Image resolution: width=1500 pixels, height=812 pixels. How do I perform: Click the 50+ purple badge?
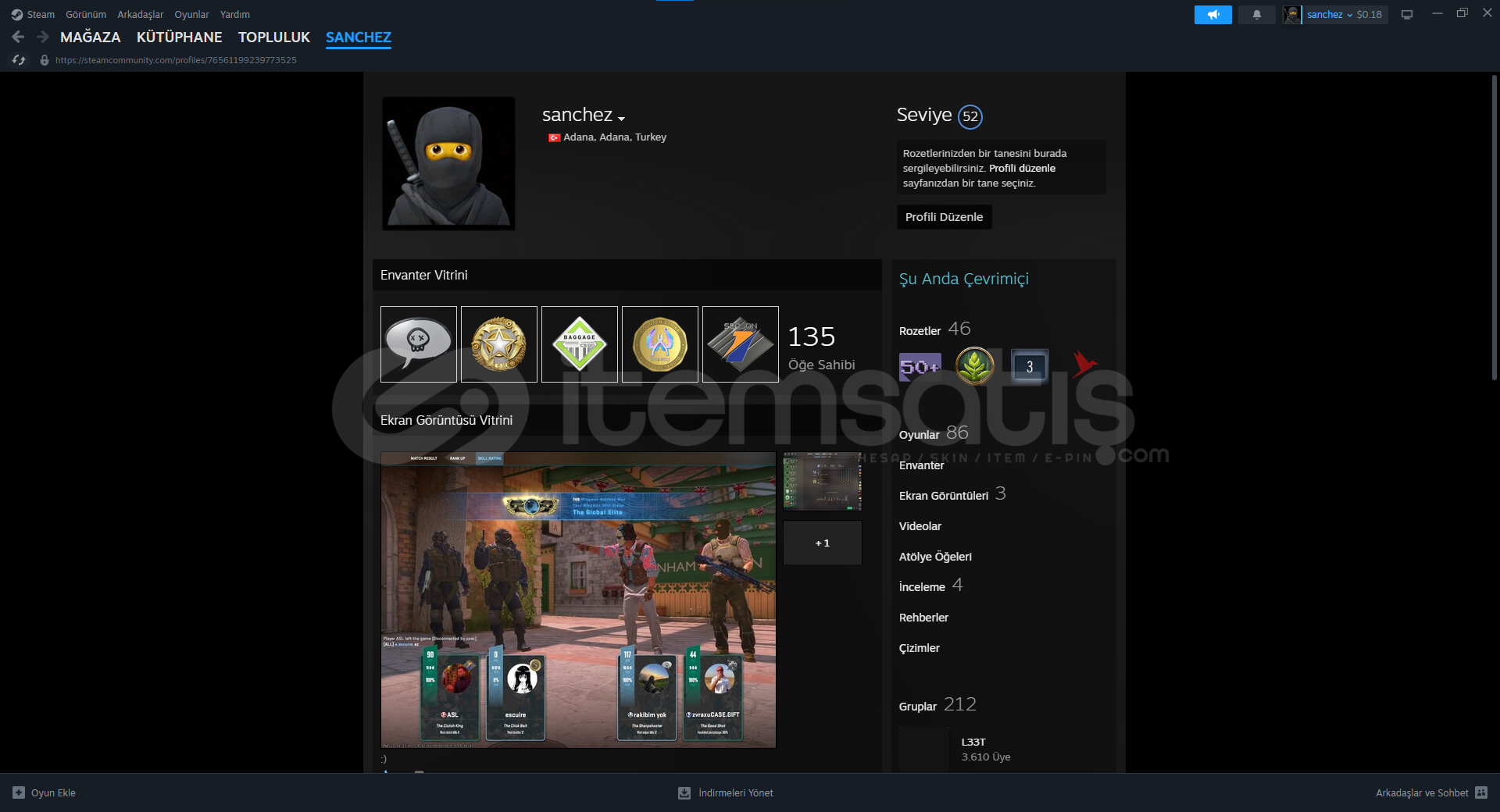(x=920, y=366)
